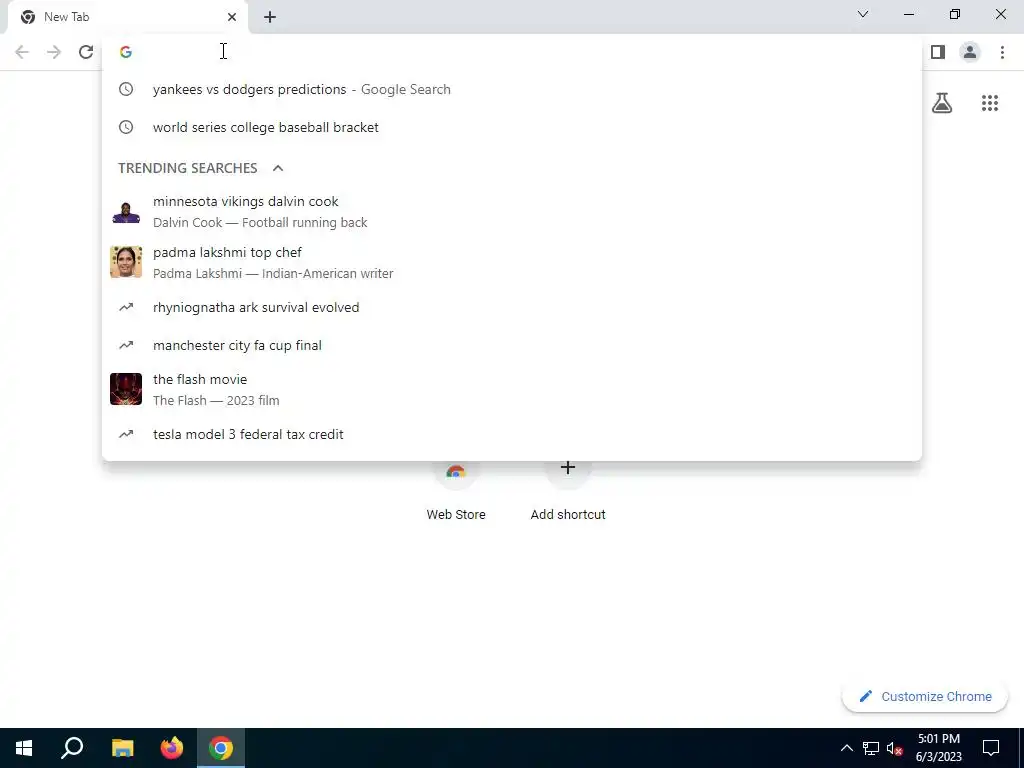The image size is (1024, 768).
Task: Click the Google G icon in address bar
Action: click(x=126, y=52)
